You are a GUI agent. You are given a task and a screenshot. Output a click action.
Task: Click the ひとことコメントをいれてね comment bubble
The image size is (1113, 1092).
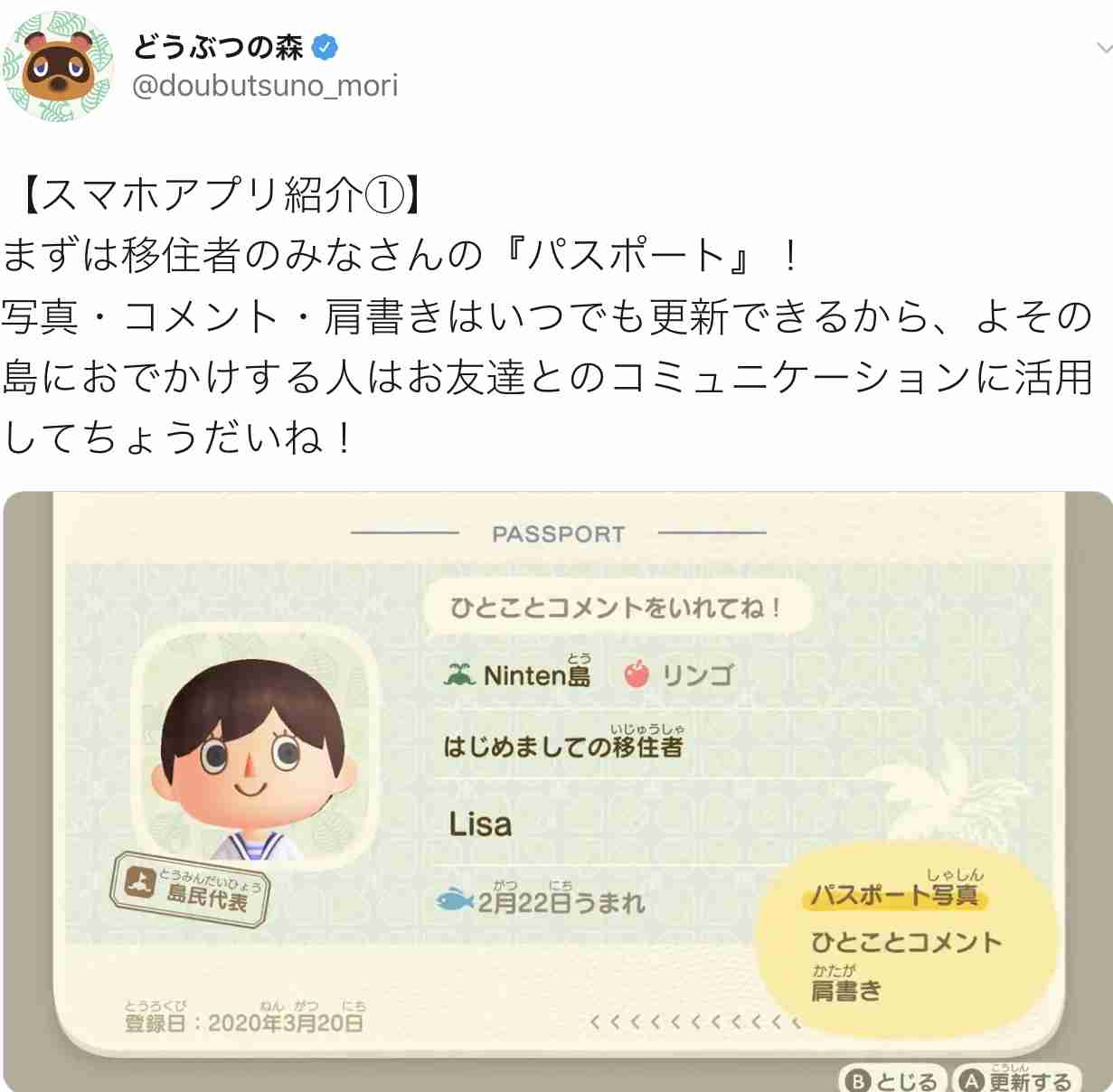617,607
